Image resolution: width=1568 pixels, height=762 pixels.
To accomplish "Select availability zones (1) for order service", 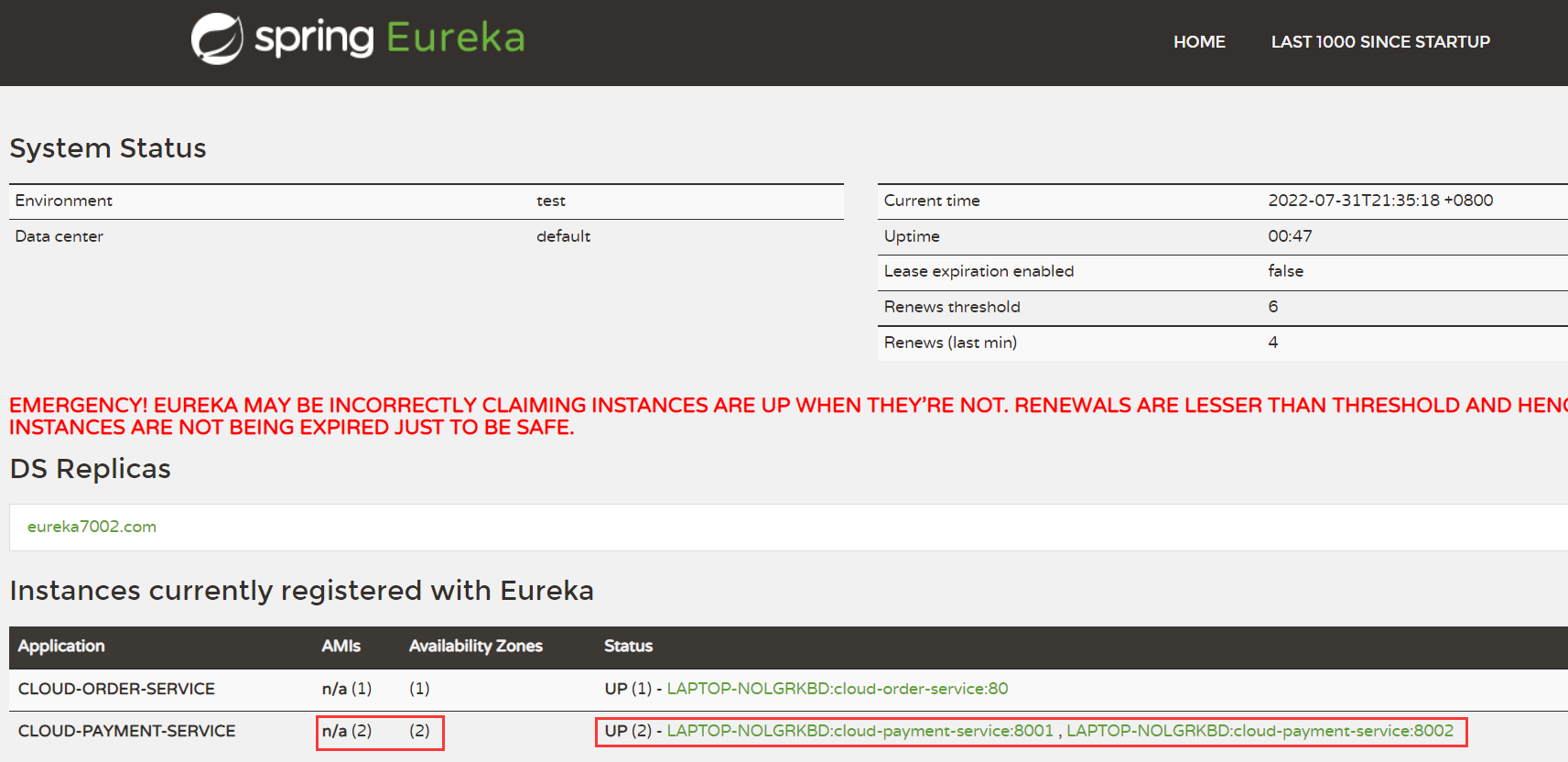I will point(419,689).
